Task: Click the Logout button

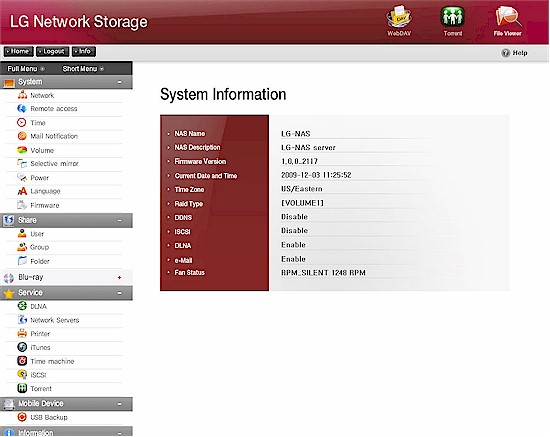Action: click(x=52, y=52)
